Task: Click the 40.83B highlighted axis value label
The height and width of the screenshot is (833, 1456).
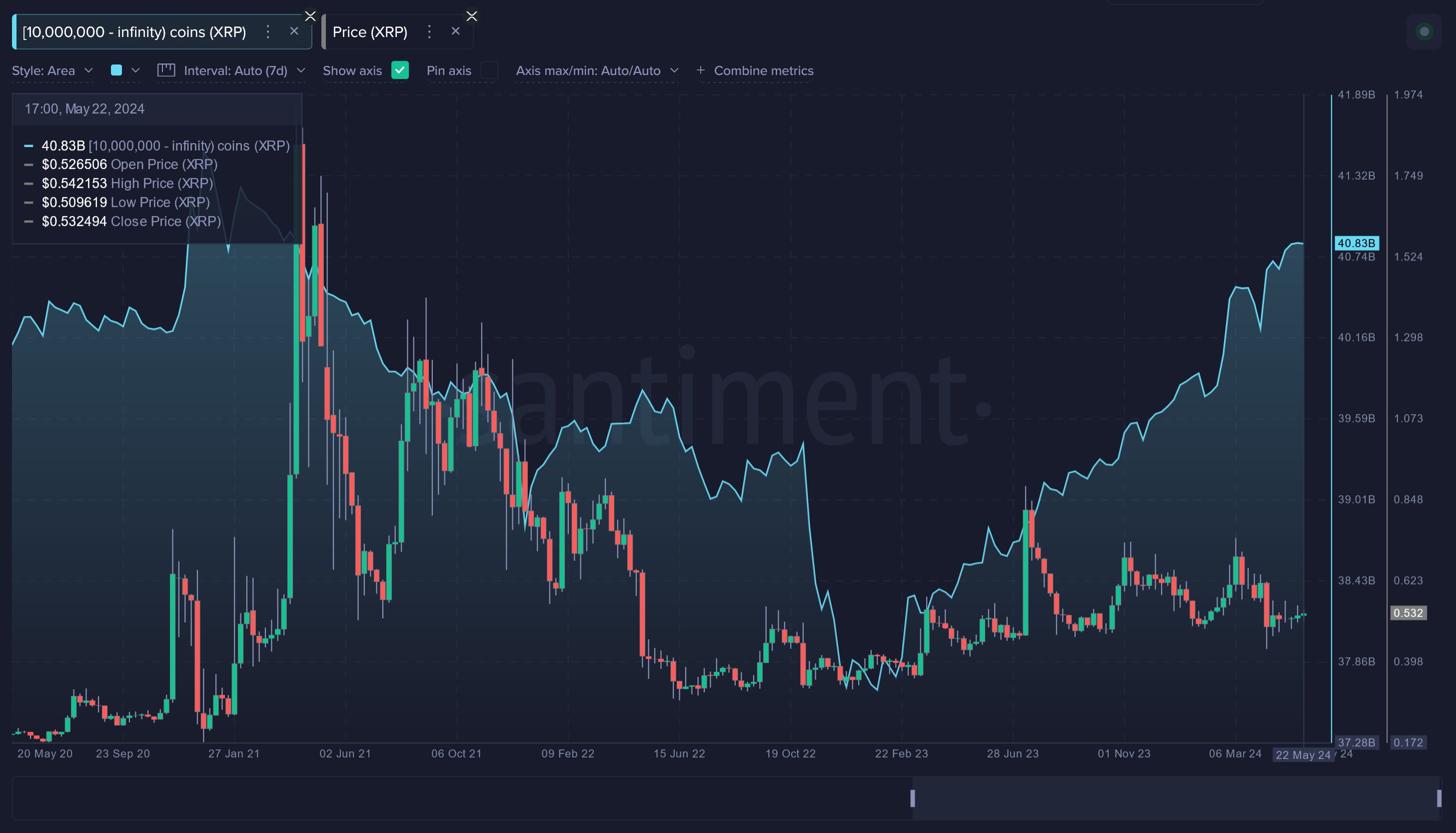Action: 1357,243
